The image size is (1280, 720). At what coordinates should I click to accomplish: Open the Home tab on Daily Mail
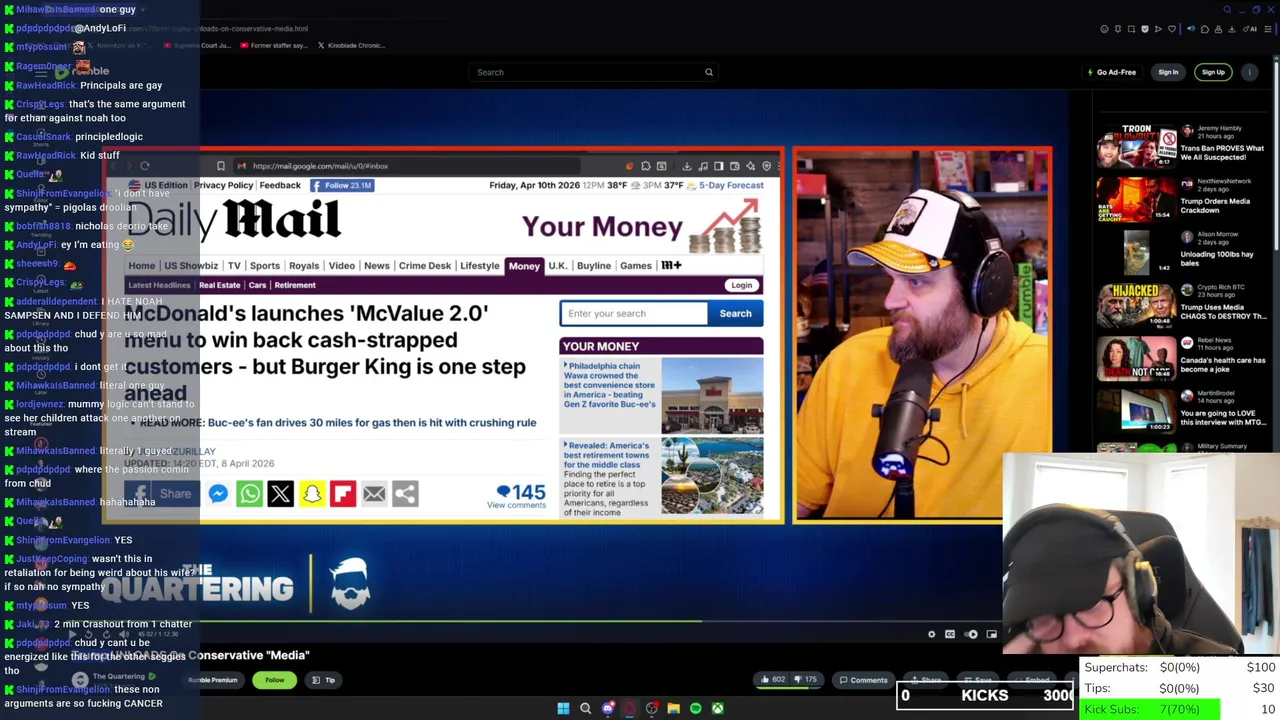141,266
